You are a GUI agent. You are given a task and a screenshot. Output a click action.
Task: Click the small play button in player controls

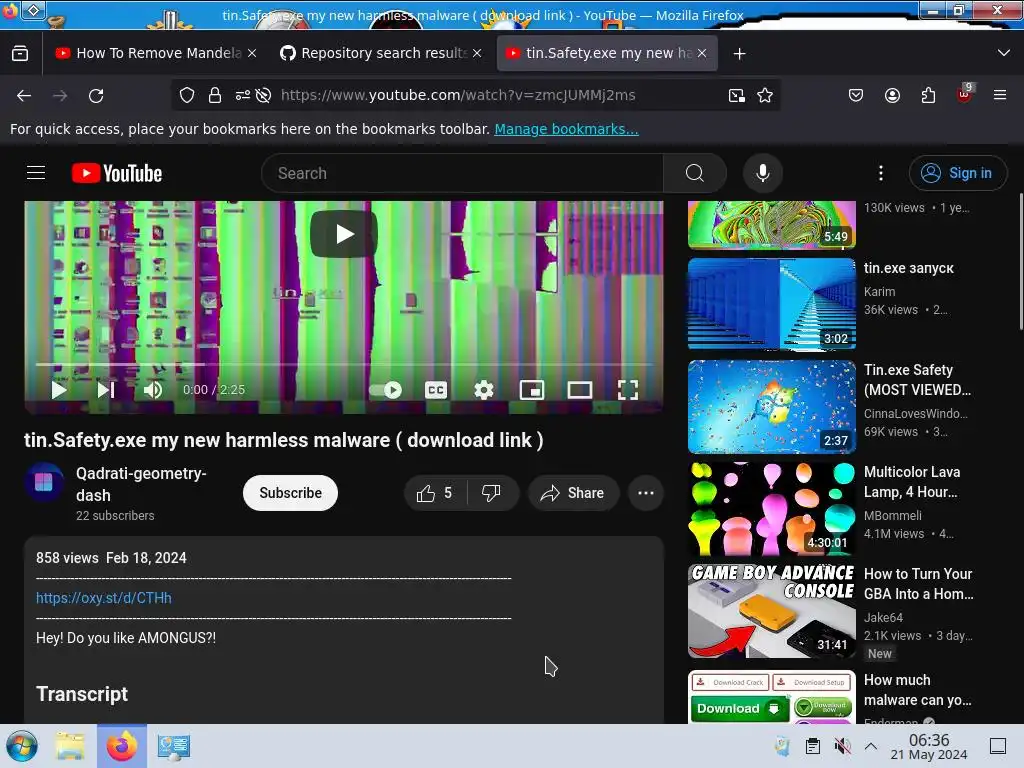click(x=59, y=390)
